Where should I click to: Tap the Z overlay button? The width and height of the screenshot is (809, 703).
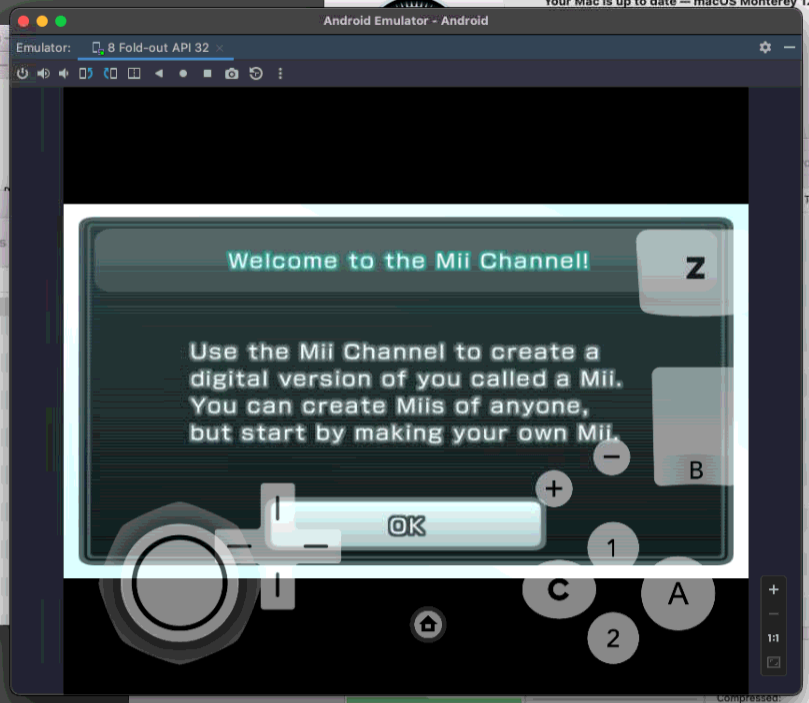coord(686,272)
